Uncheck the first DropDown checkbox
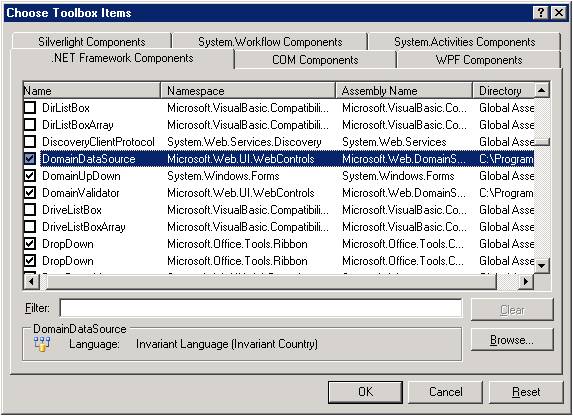The width and height of the screenshot is (573, 416). pyautogui.click(x=30, y=243)
